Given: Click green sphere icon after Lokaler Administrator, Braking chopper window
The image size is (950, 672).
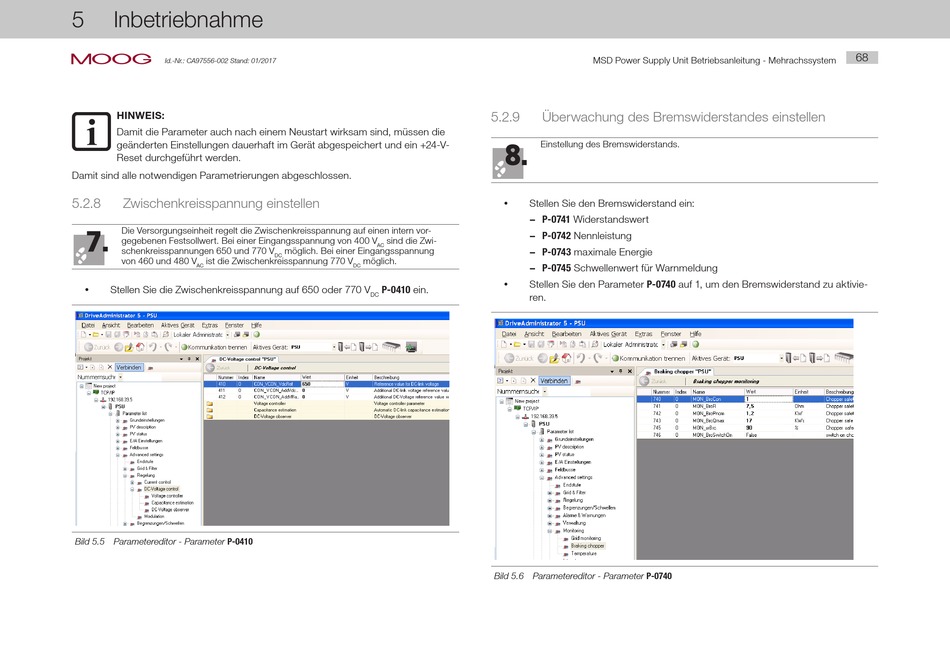Looking at the screenshot, I should (696, 344).
